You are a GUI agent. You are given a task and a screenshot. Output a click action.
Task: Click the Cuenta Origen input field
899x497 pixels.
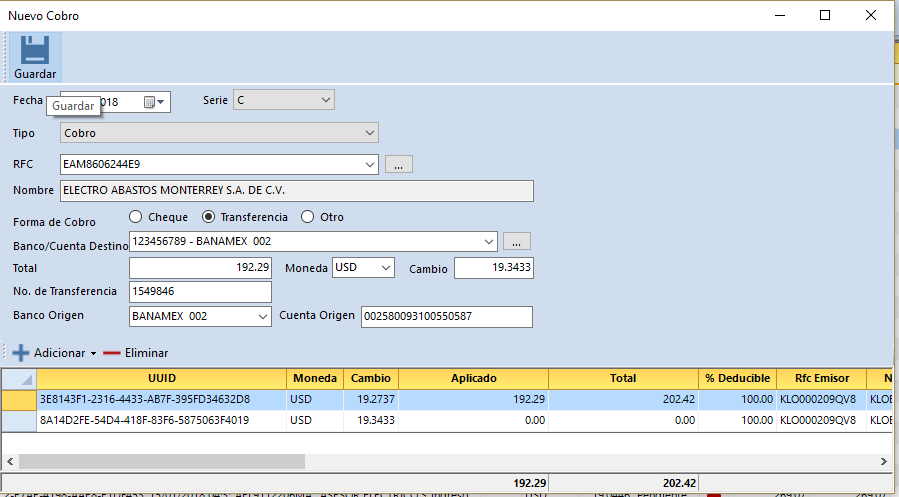[446, 316]
